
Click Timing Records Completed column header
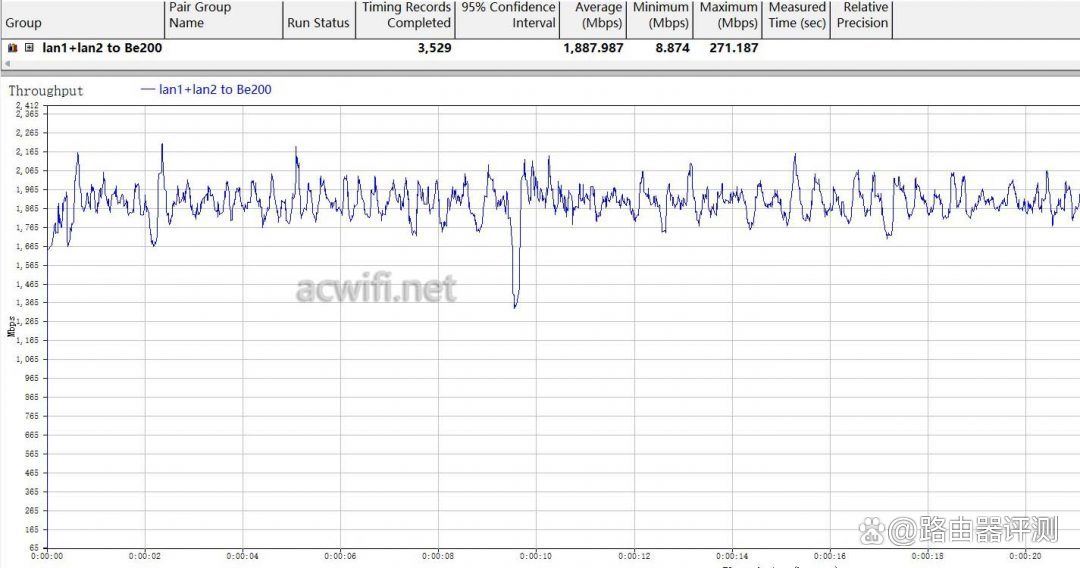[406, 15]
